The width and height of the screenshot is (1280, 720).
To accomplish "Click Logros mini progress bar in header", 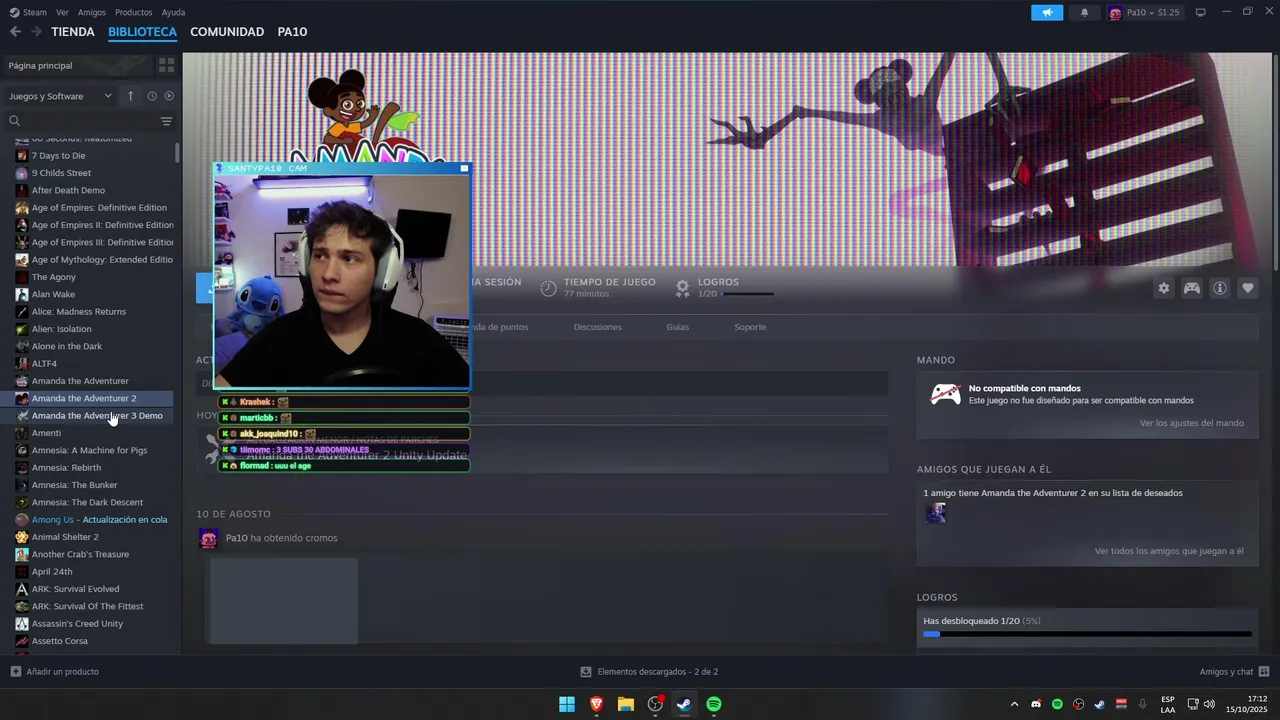I will tap(748, 294).
